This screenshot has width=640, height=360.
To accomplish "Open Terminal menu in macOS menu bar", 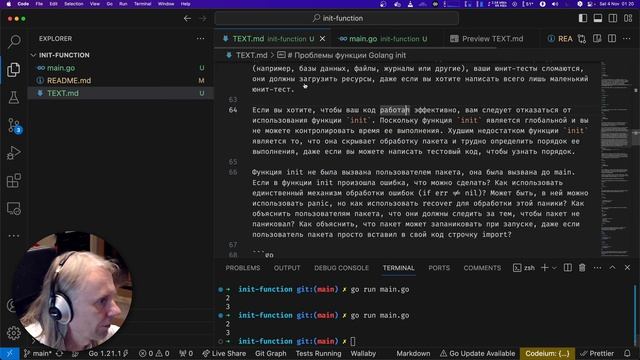I will pos(142,4).
